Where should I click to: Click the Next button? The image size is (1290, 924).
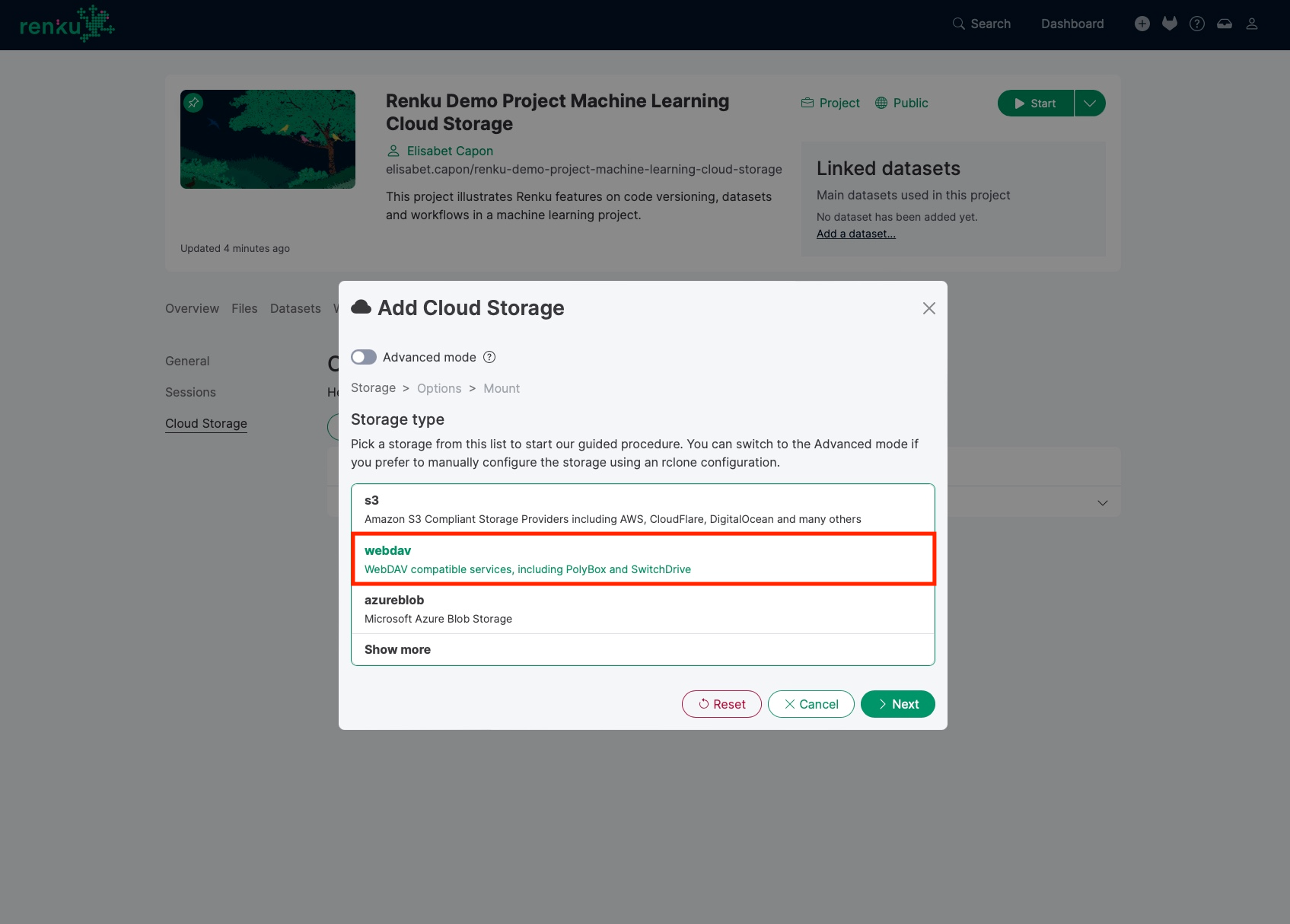pyautogui.click(x=897, y=704)
